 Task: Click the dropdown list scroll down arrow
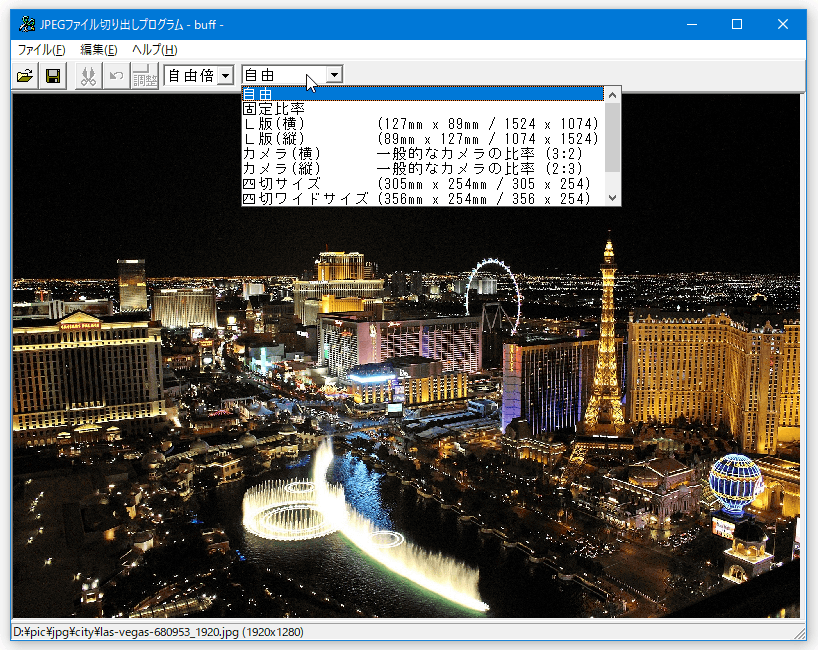612,198
